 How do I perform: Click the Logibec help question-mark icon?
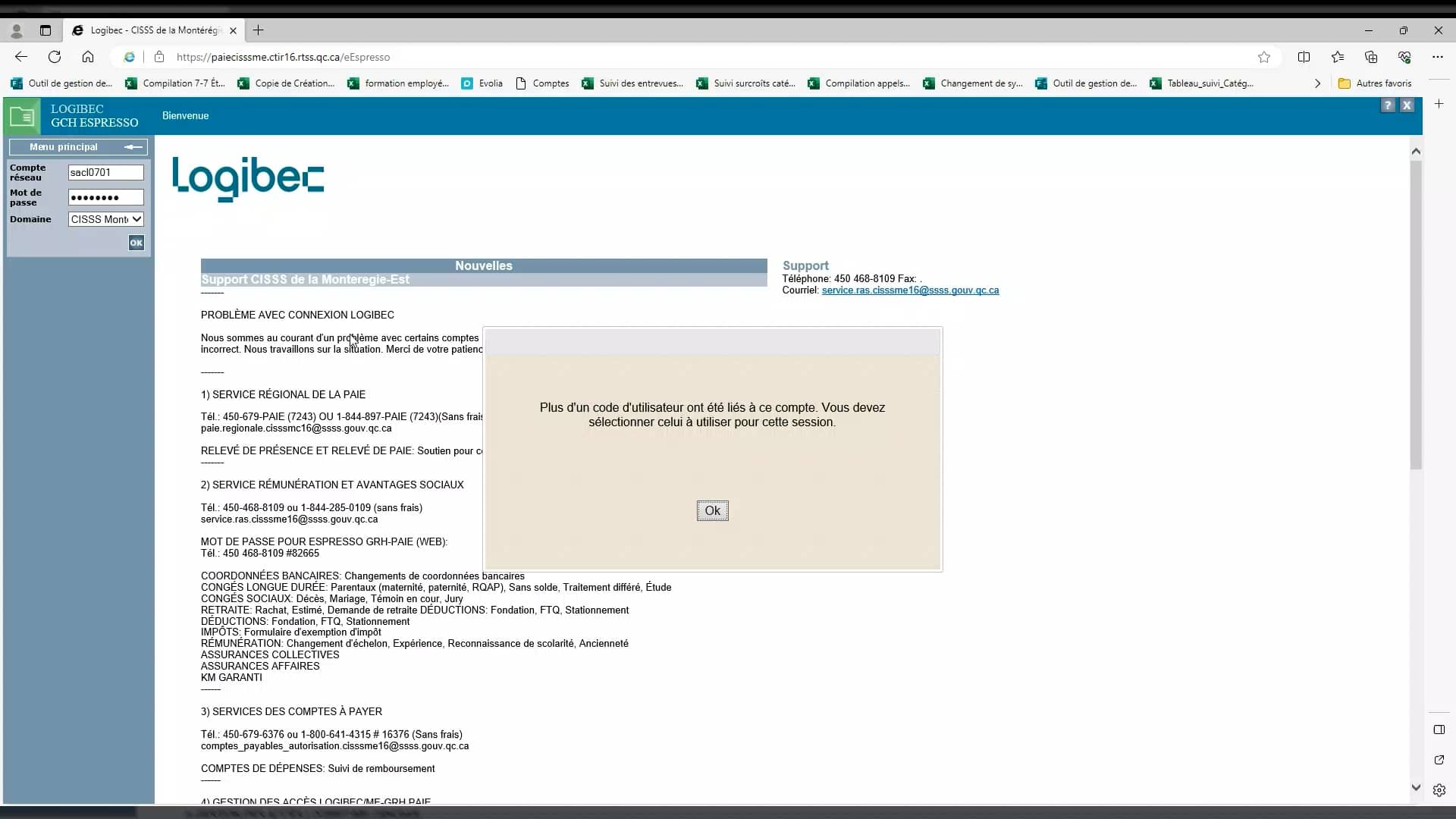[x=1387, y=105]
